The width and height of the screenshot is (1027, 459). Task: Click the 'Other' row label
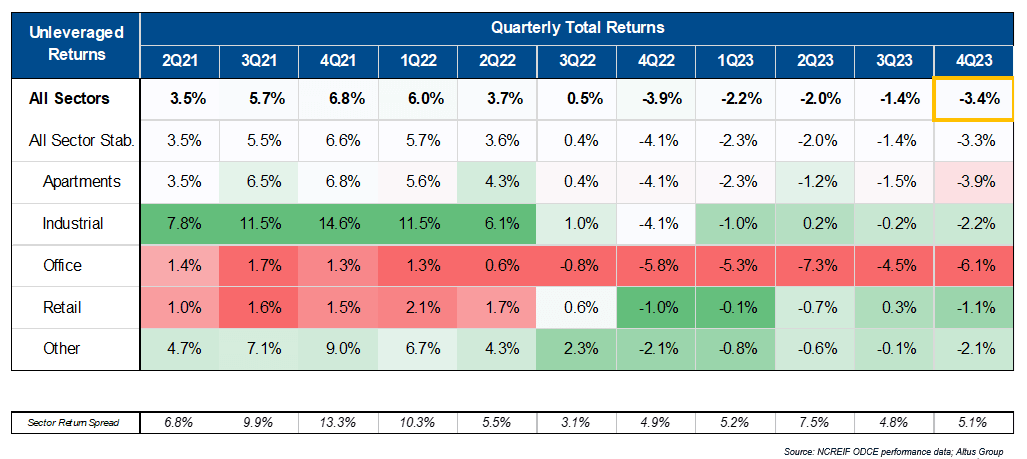(x=61, y=349)
